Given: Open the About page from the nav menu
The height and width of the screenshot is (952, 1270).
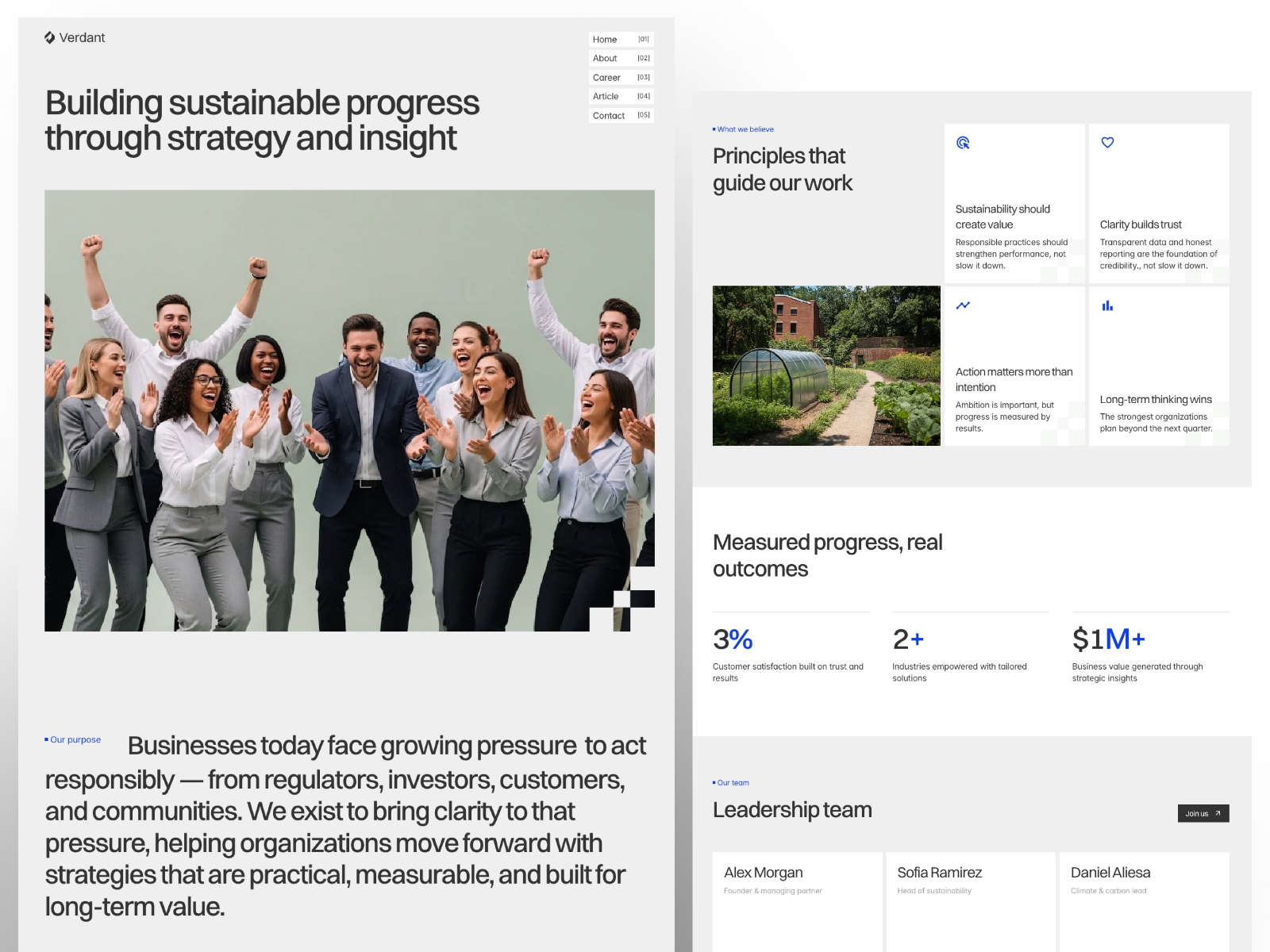Looking at the screenshot, I should coord(604,58).
